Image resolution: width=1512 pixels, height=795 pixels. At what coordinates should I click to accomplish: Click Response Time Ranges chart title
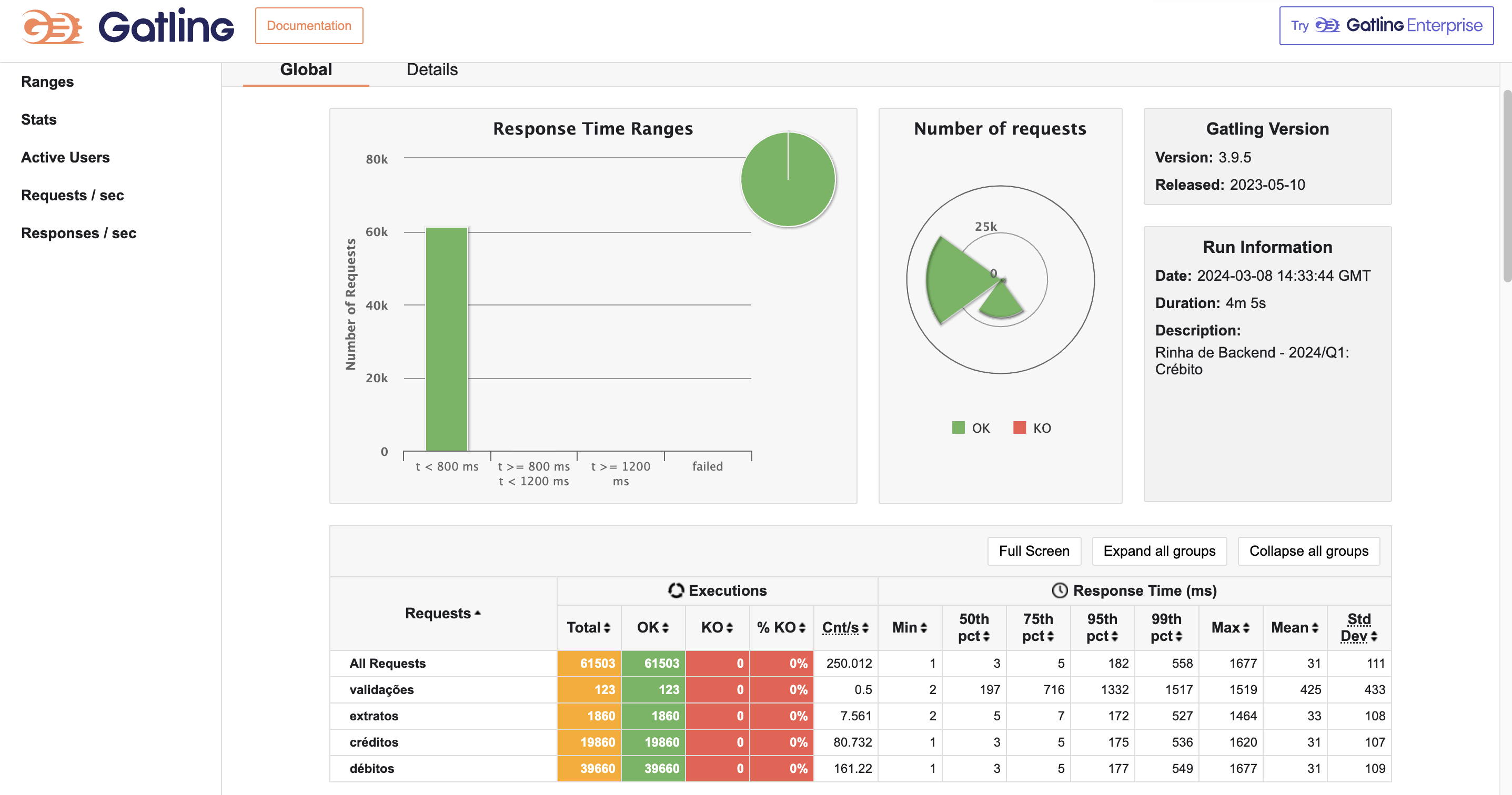coord(593,128)
